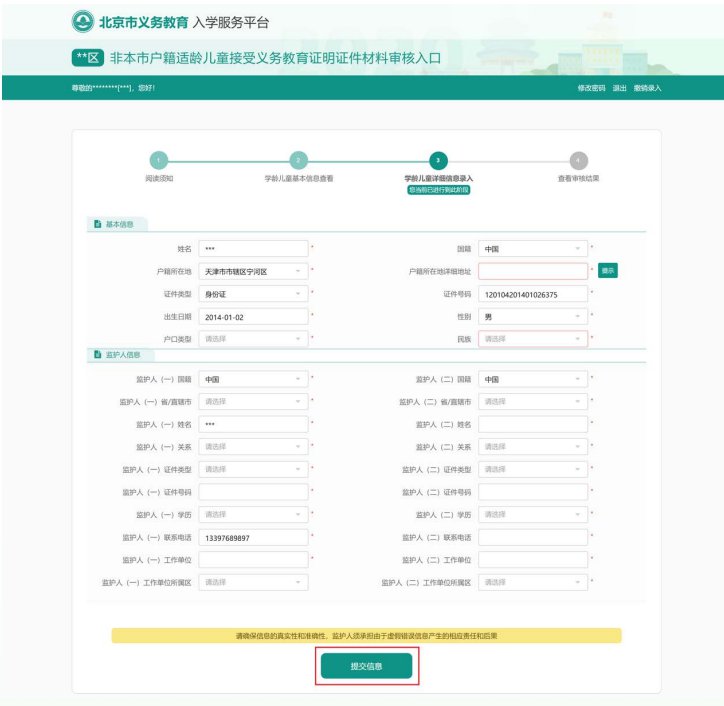Click the 姓名 input field

[x=253, y=249]
